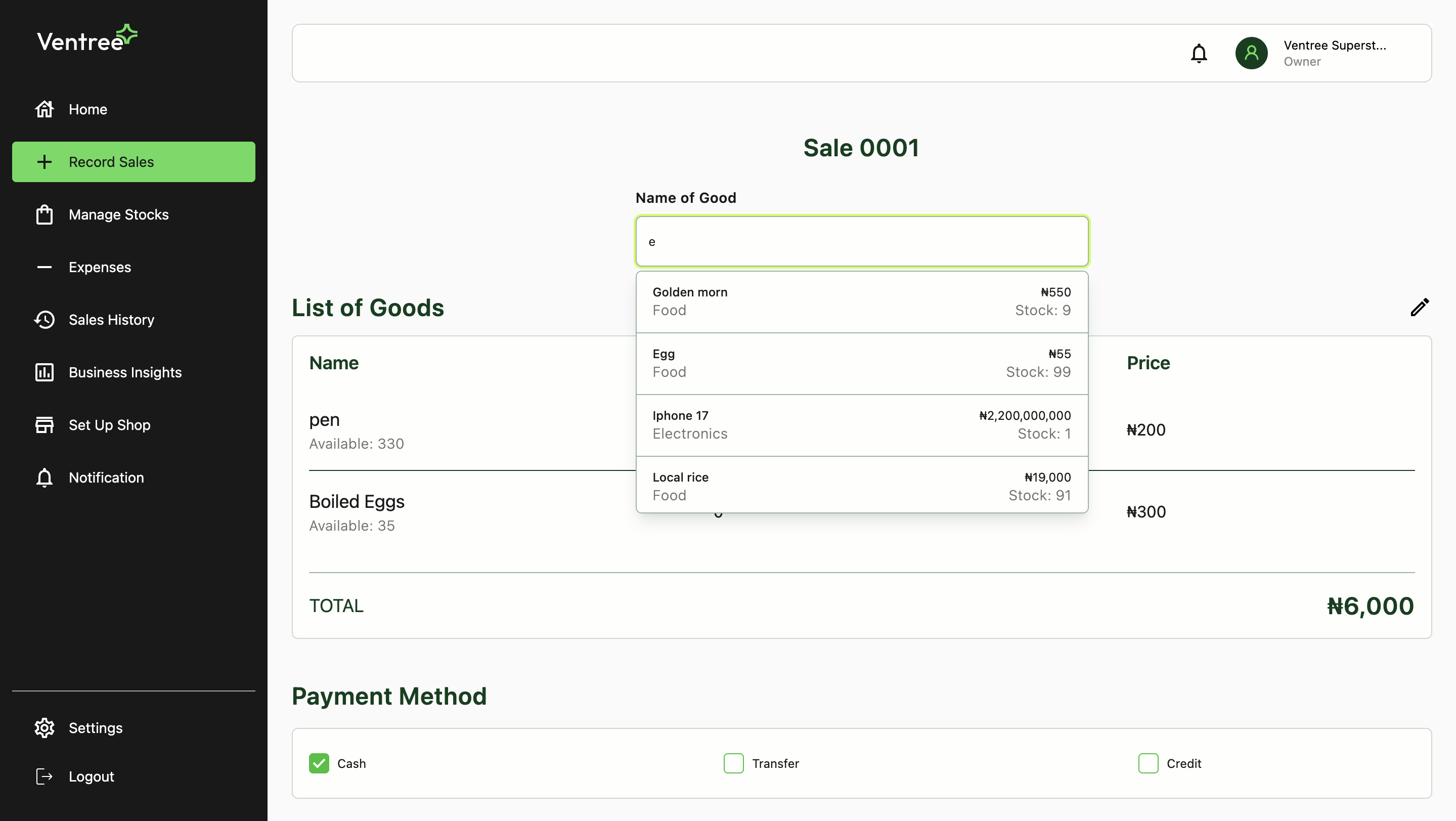1456x821 pixels.
Task: Choose Iphone 17 from the suggestion list
Action: (861, 424)
